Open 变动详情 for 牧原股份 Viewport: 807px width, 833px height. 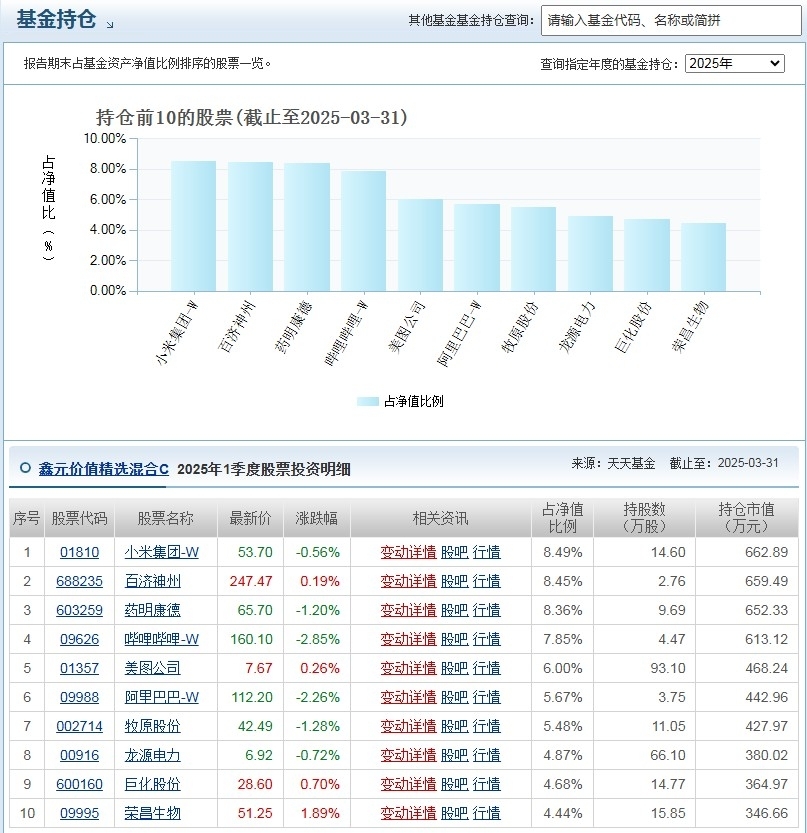[408, 726]
